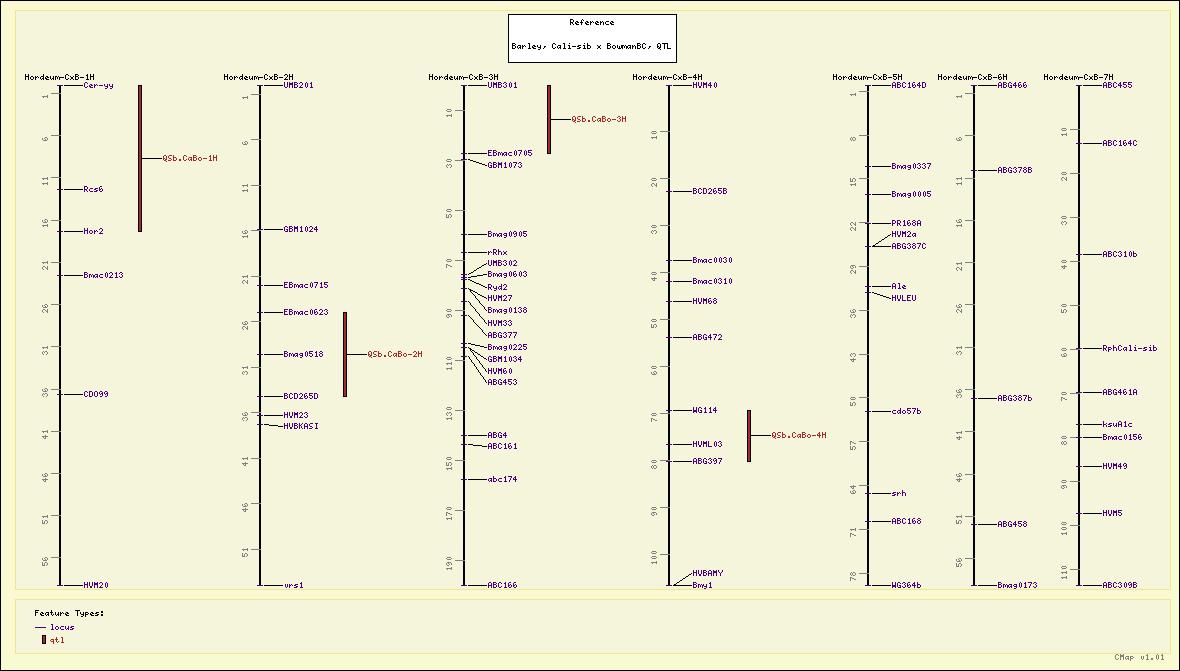Open the cdo57b marker on 5H
This screenshot has height=671, width=1180.
[906, 411]
